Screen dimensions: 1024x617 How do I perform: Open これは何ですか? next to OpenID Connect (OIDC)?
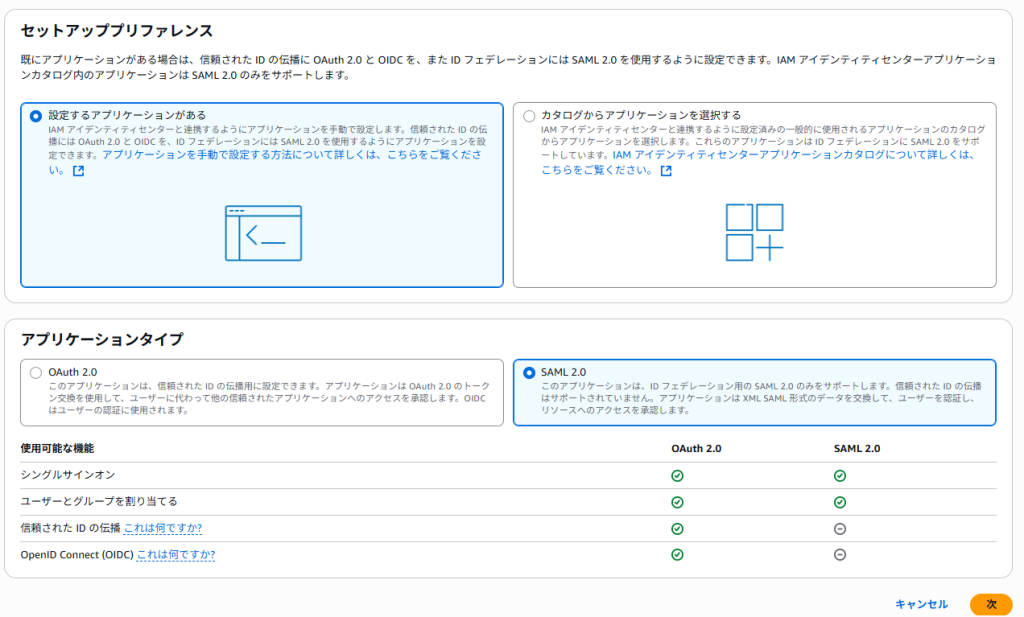click(175, 555)
